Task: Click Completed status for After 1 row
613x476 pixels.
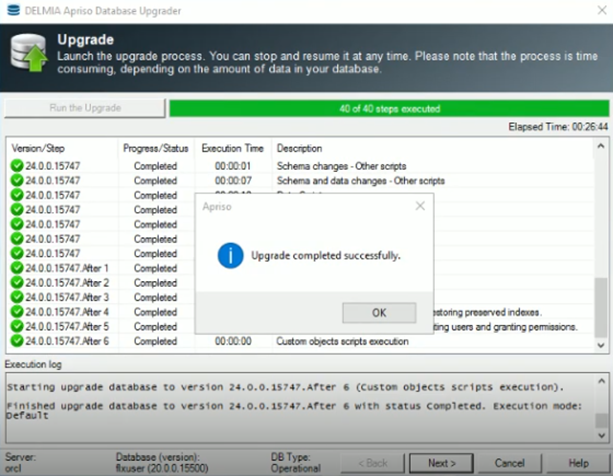Action: pyautogui.click(x=155, y=268)
